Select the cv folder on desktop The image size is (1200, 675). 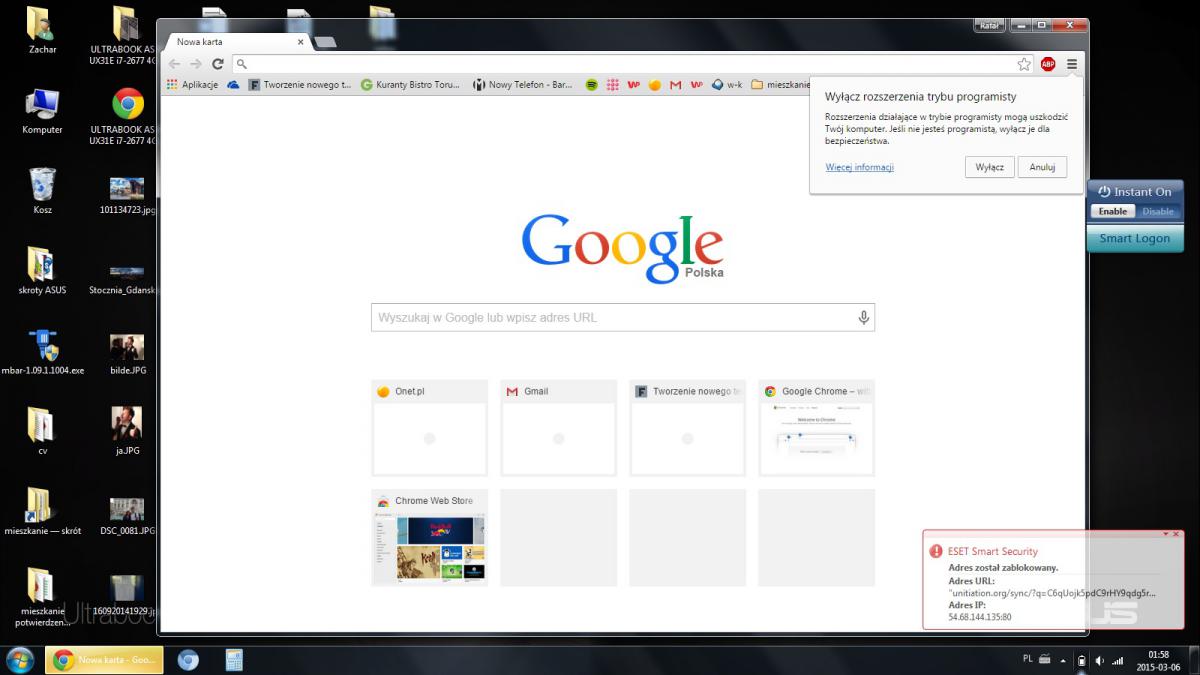coord(42,430)
